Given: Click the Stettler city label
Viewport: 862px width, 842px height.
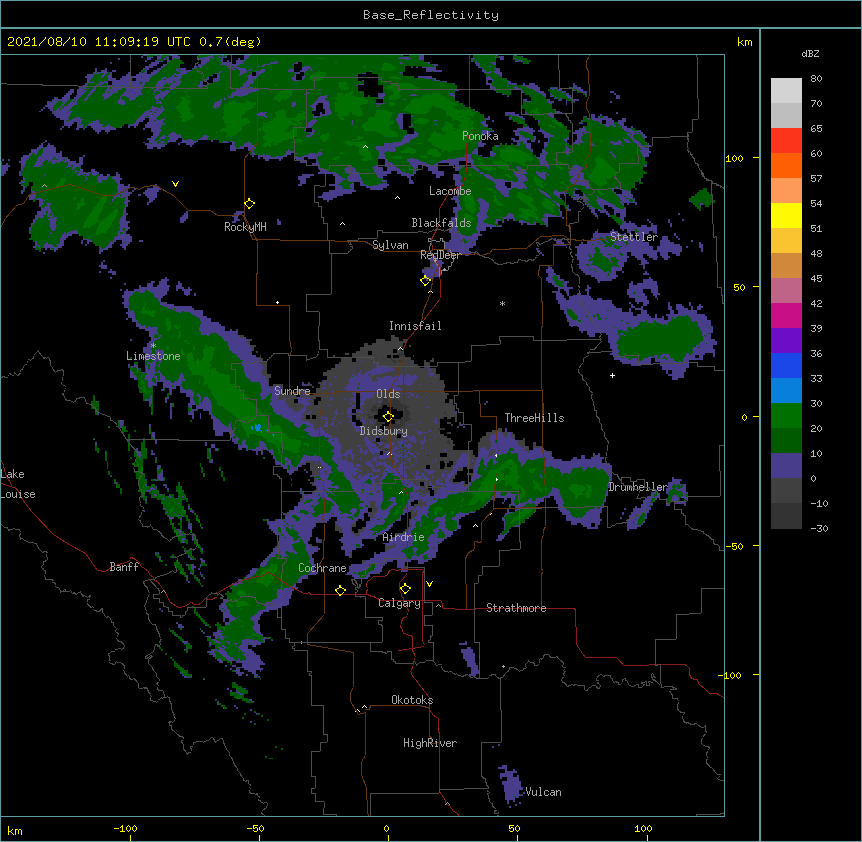Looking at the screenshot, I should [634, 237].
